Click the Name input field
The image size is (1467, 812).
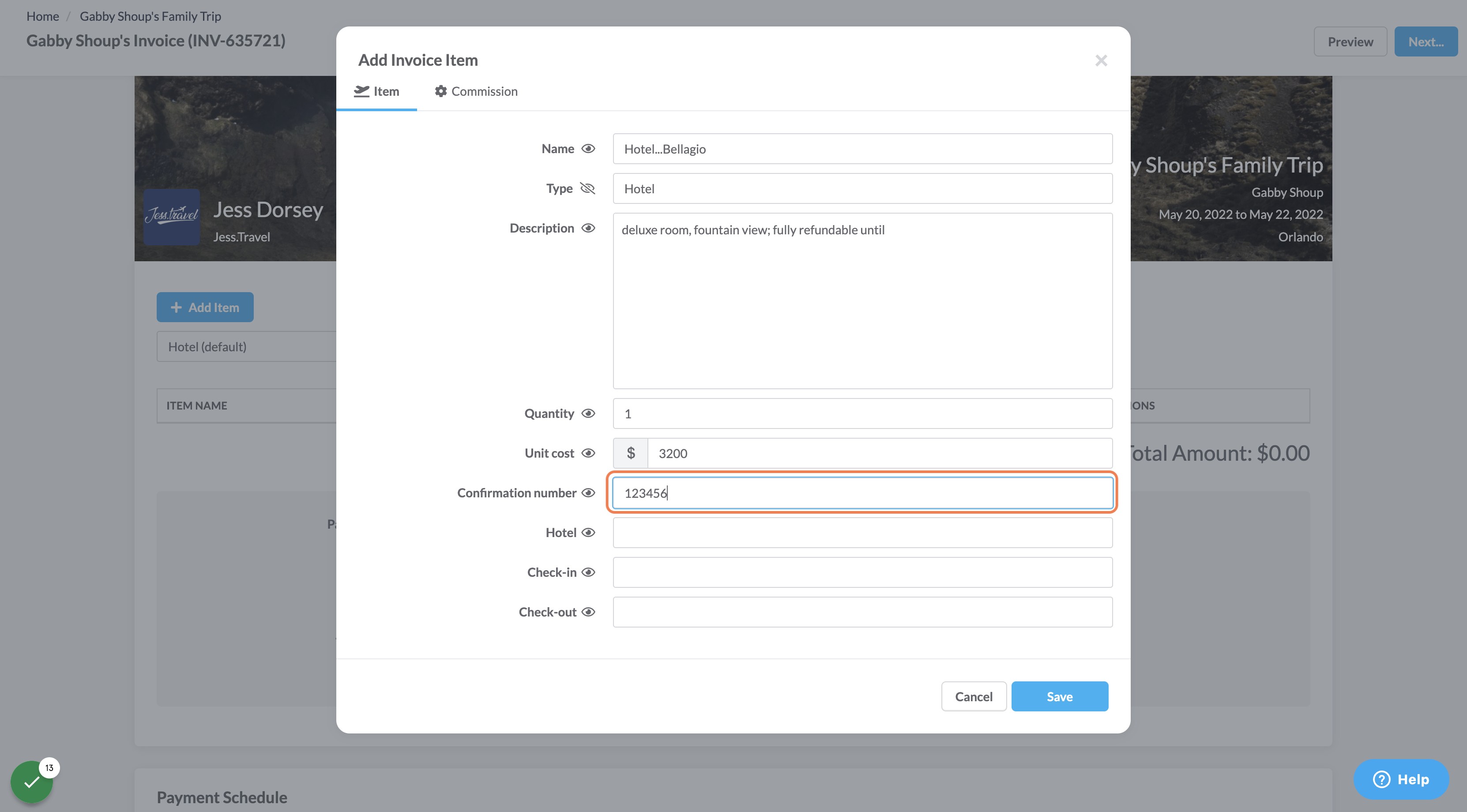862,149
